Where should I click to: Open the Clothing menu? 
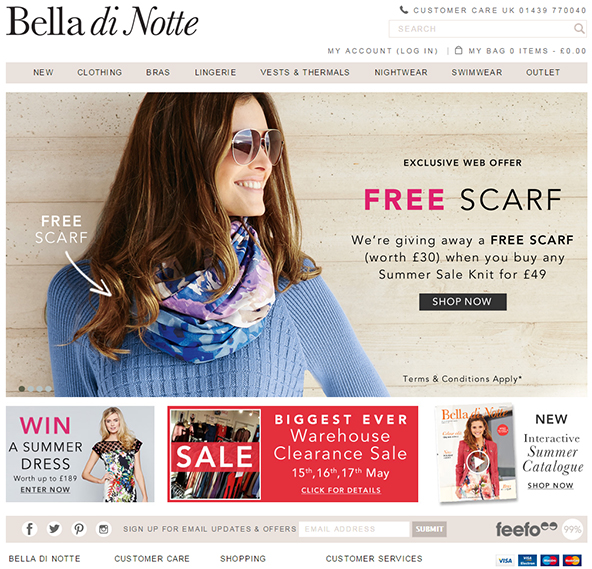tap(100, 72)
